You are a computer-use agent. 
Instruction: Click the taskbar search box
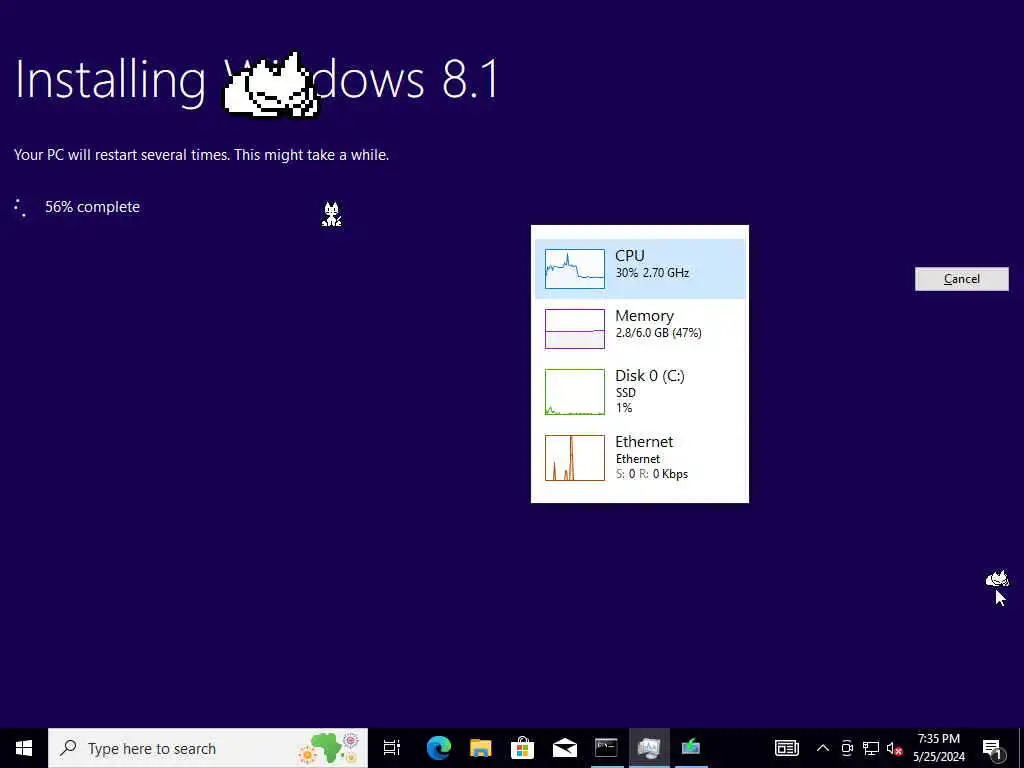click(208, 748)
